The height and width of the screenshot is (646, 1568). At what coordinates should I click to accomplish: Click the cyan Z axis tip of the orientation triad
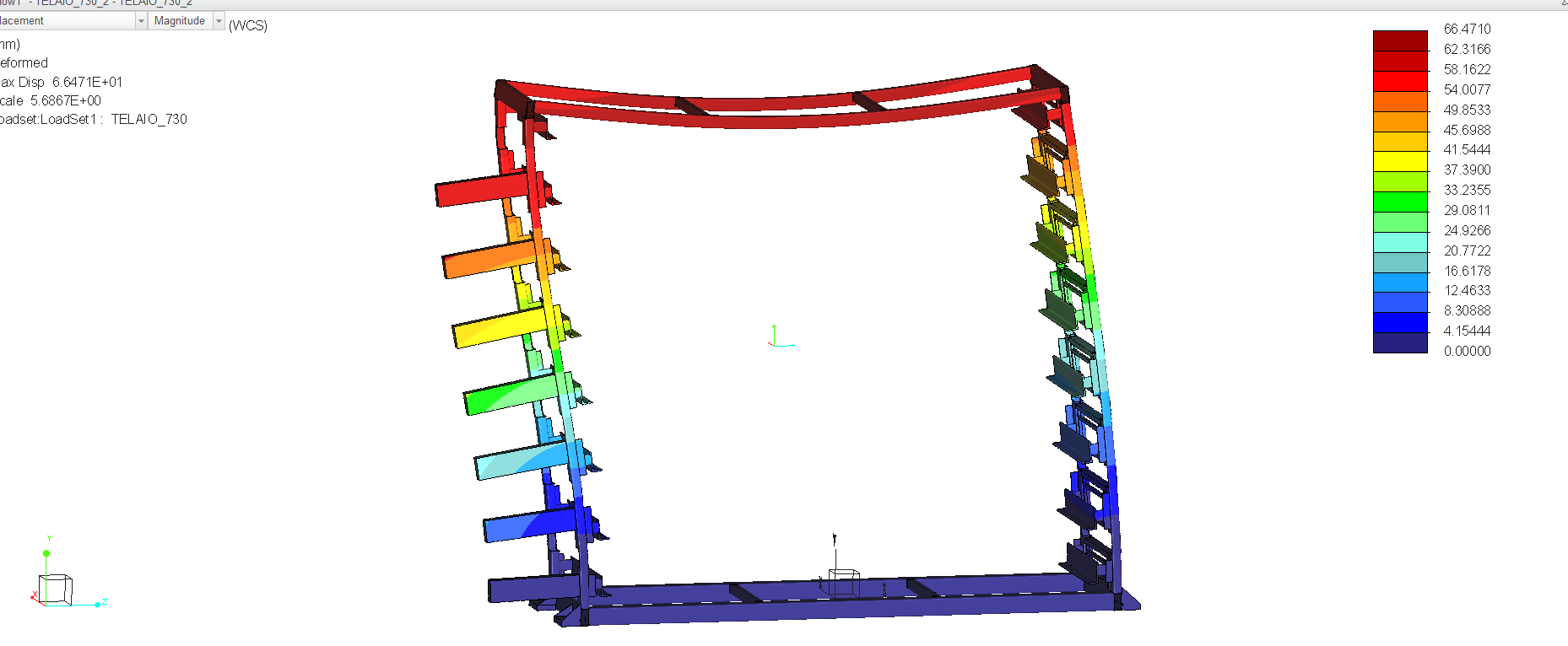click(x=98, y=604)
